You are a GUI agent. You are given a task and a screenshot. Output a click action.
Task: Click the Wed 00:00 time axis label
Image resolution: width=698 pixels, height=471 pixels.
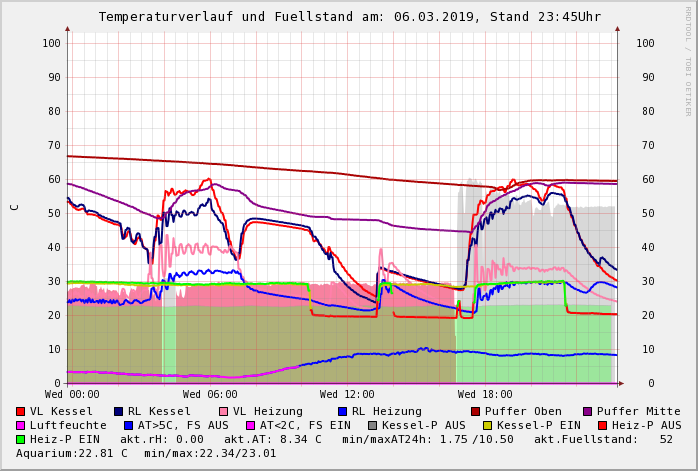coord(72,394)
